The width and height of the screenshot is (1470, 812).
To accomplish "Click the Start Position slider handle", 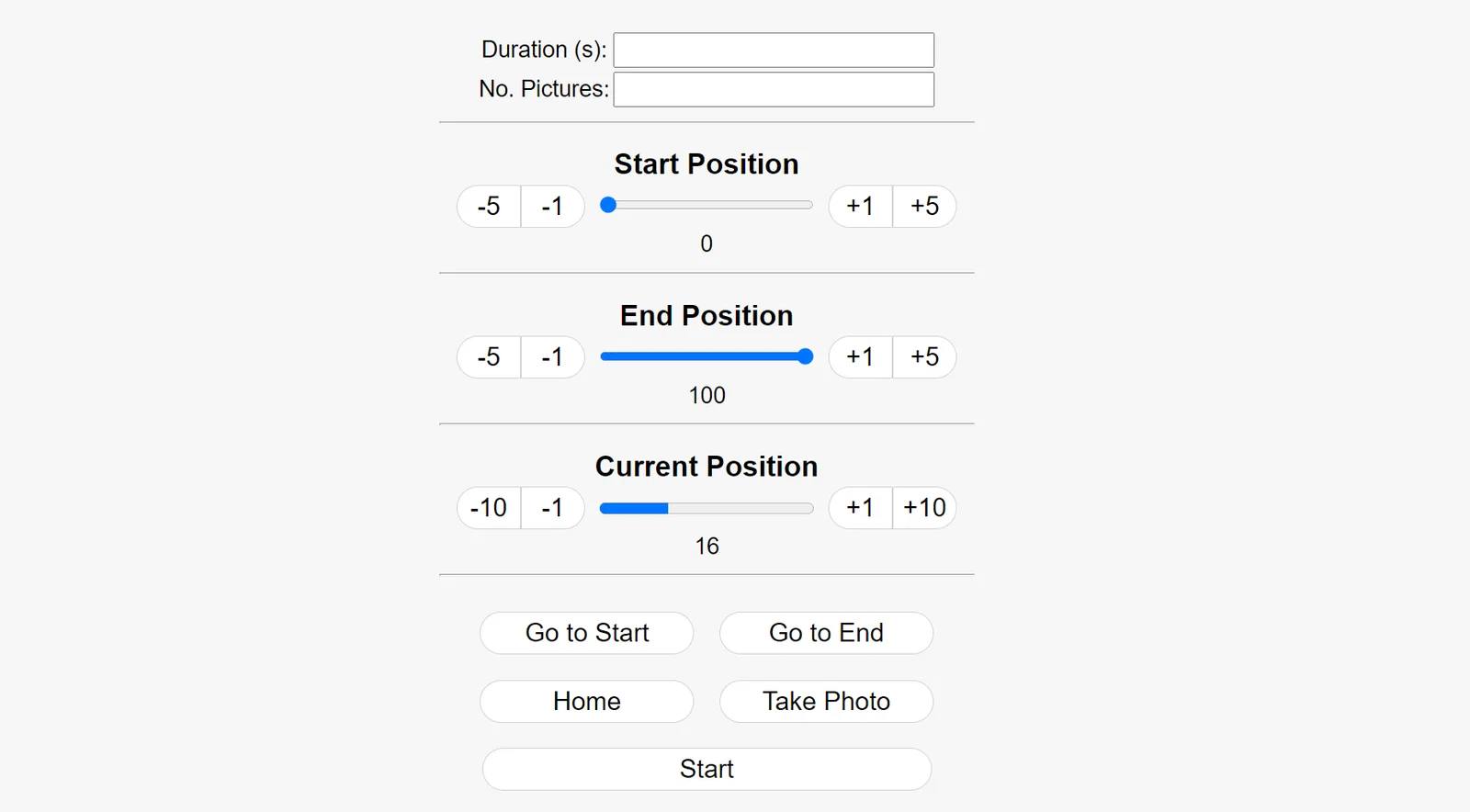I will [x=608, y=206].
